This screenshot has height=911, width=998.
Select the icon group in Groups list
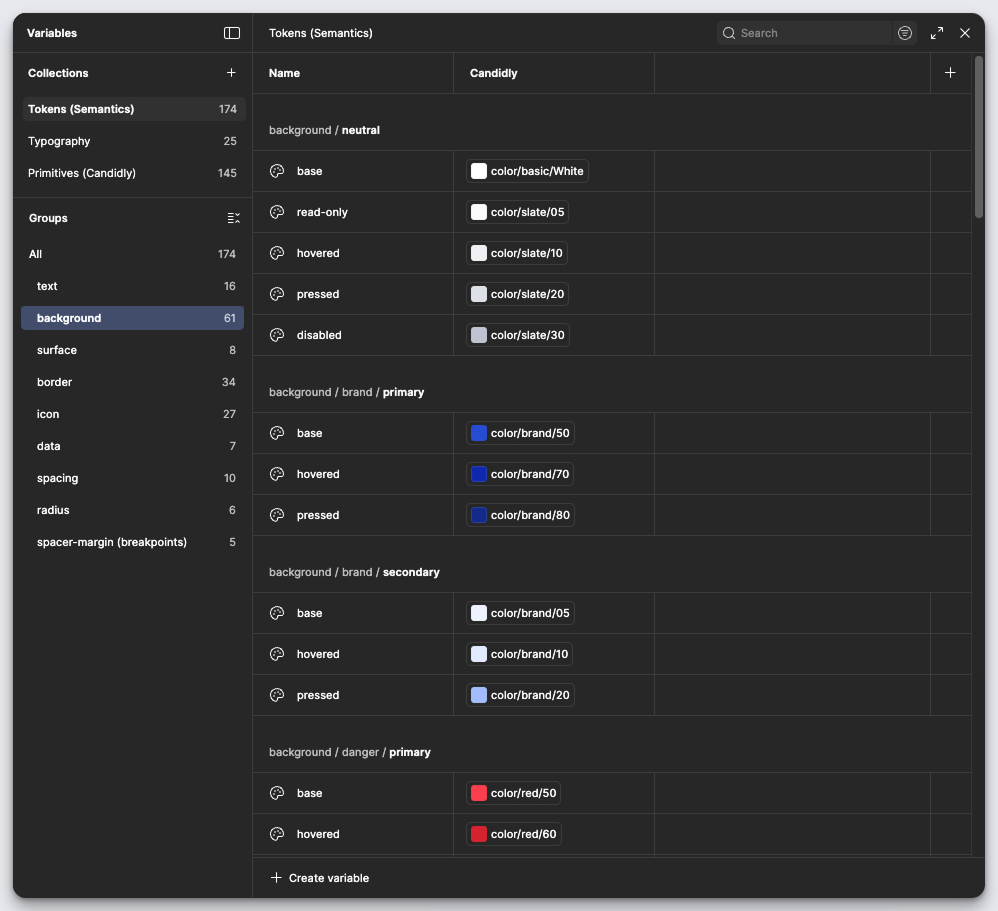click(48, 414)
